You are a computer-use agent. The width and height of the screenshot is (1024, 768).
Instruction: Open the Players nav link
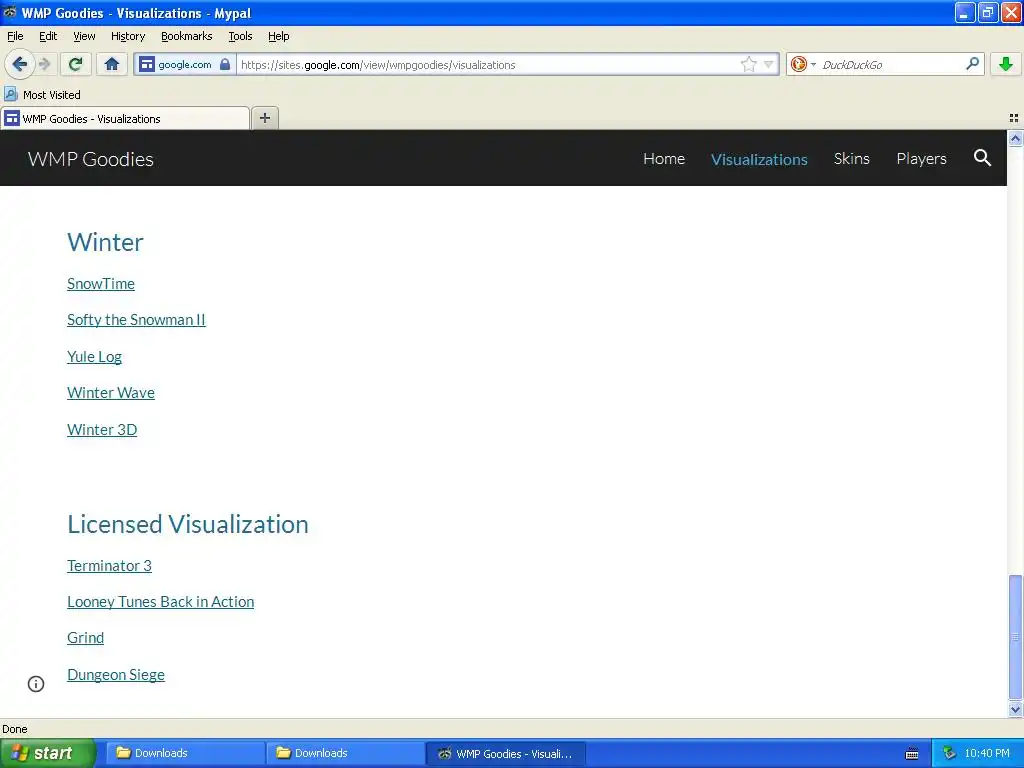[x=921, y=159]
